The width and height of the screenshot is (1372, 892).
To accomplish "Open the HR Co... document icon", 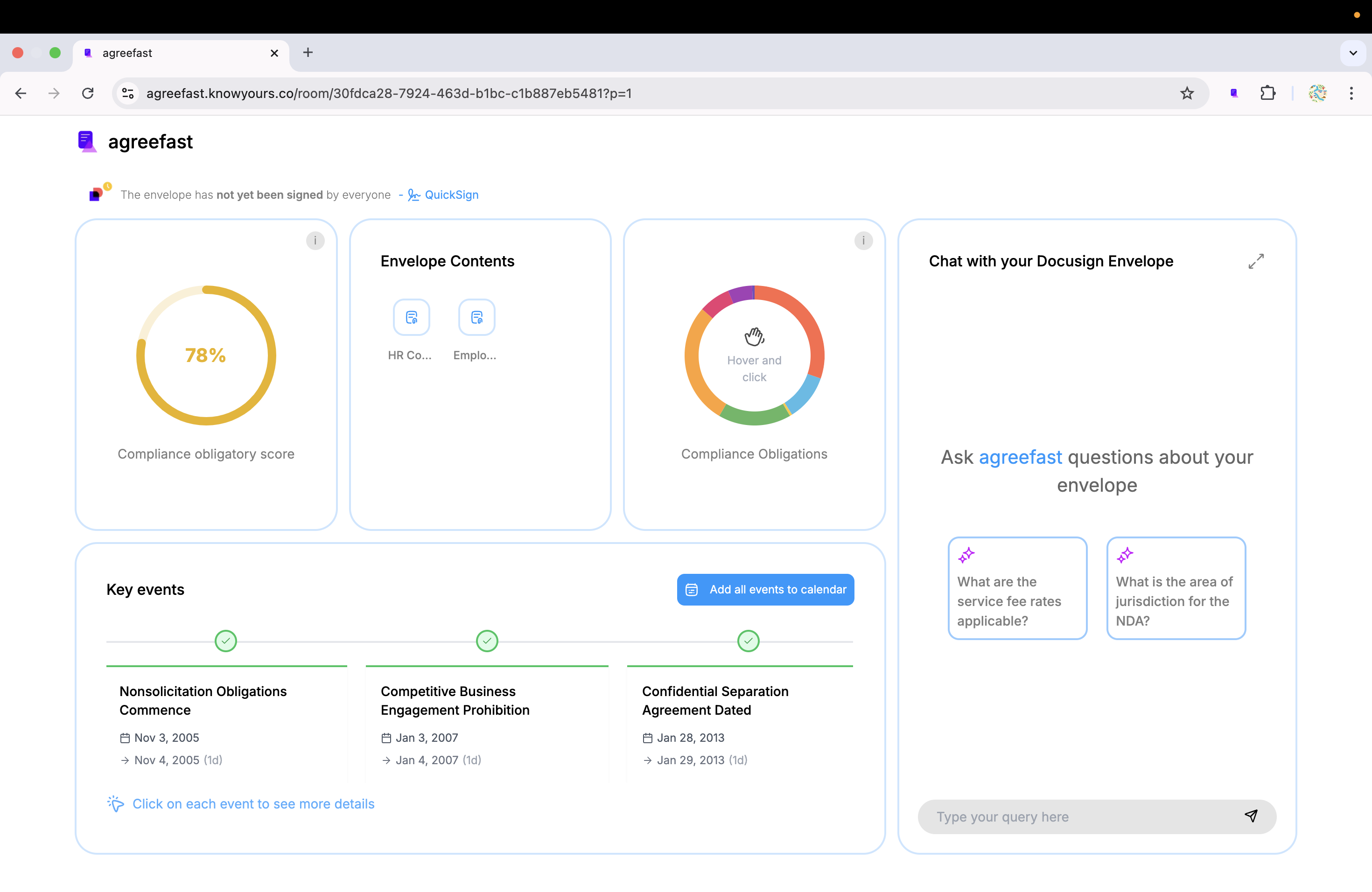I will pyautogui.click(x=411, y=317).
